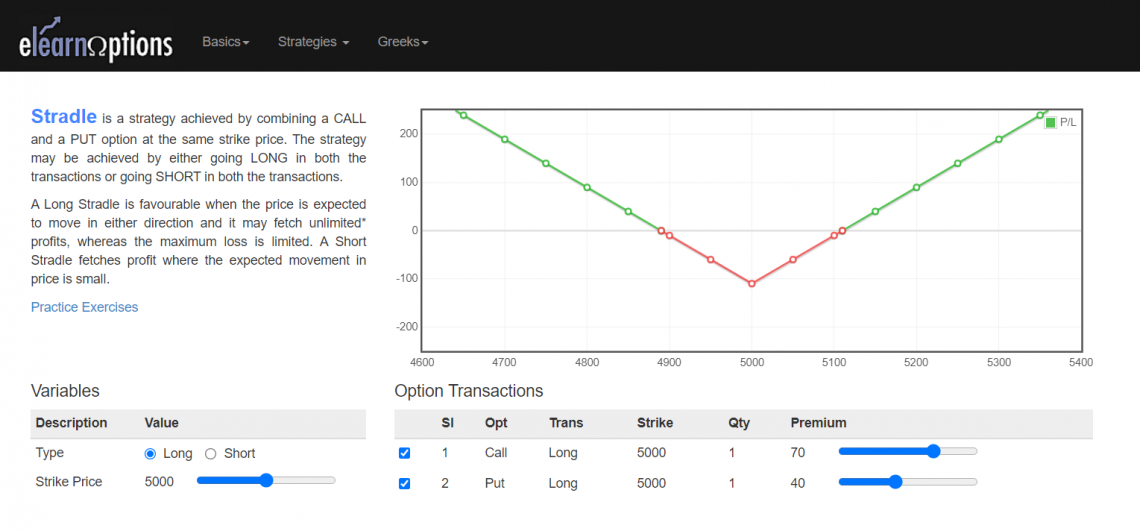Screen dimensions: 1140x531
Task: Click the Strike Price slider handle
Action: [x=266, y=481]
